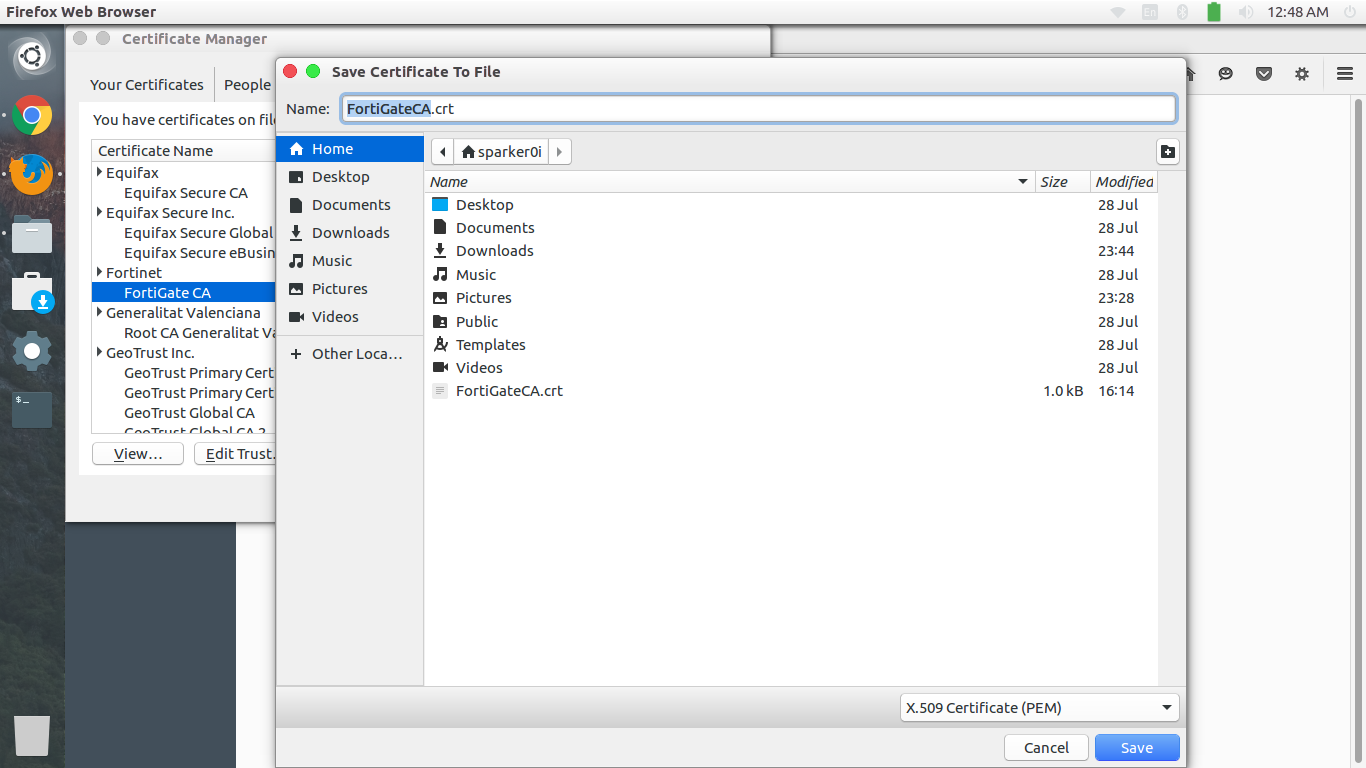Launch Chrome from the dock
The height and width of the screenshot is (768, 1366).
click(x=31, y=116)
